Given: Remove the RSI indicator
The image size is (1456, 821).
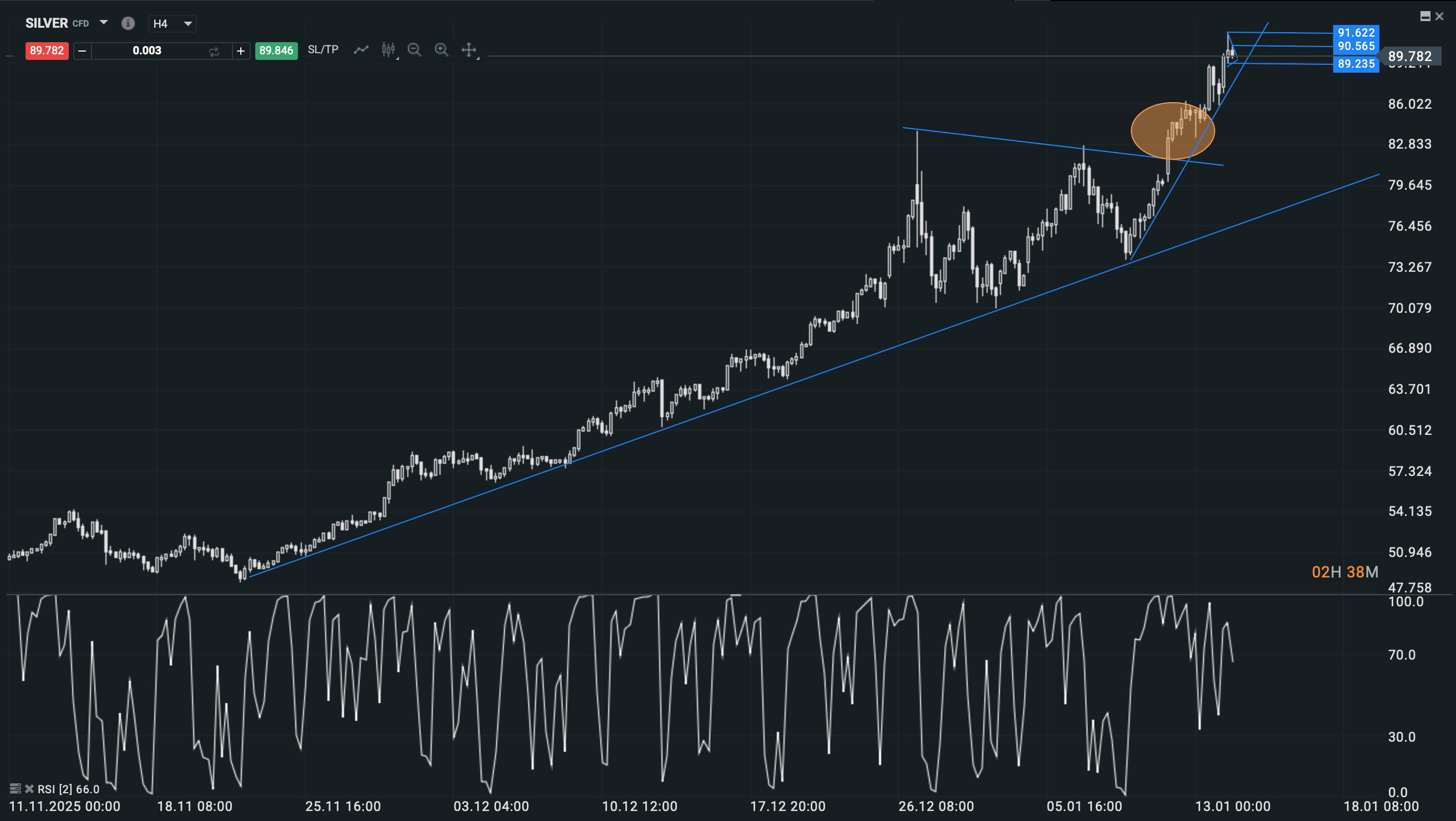Looking at the screenshot, I should pos(29,788).
